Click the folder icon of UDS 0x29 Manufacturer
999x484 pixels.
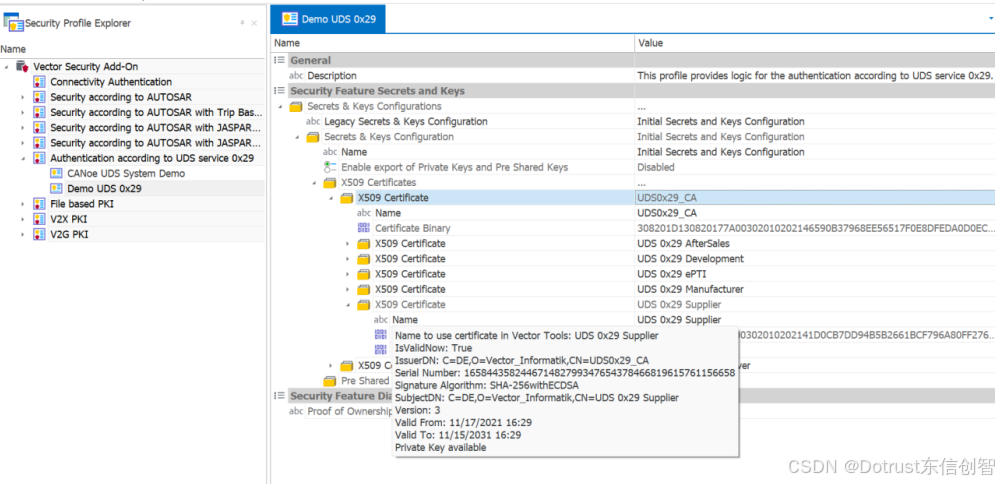tap(364, 290)
